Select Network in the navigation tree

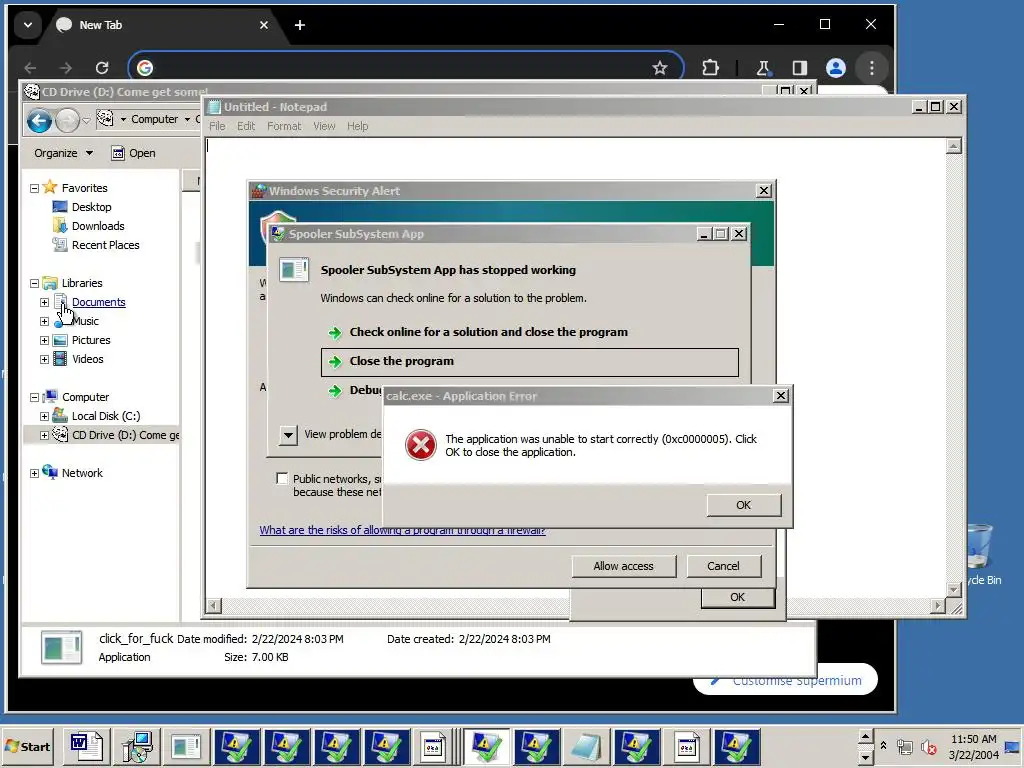[82, 473]
